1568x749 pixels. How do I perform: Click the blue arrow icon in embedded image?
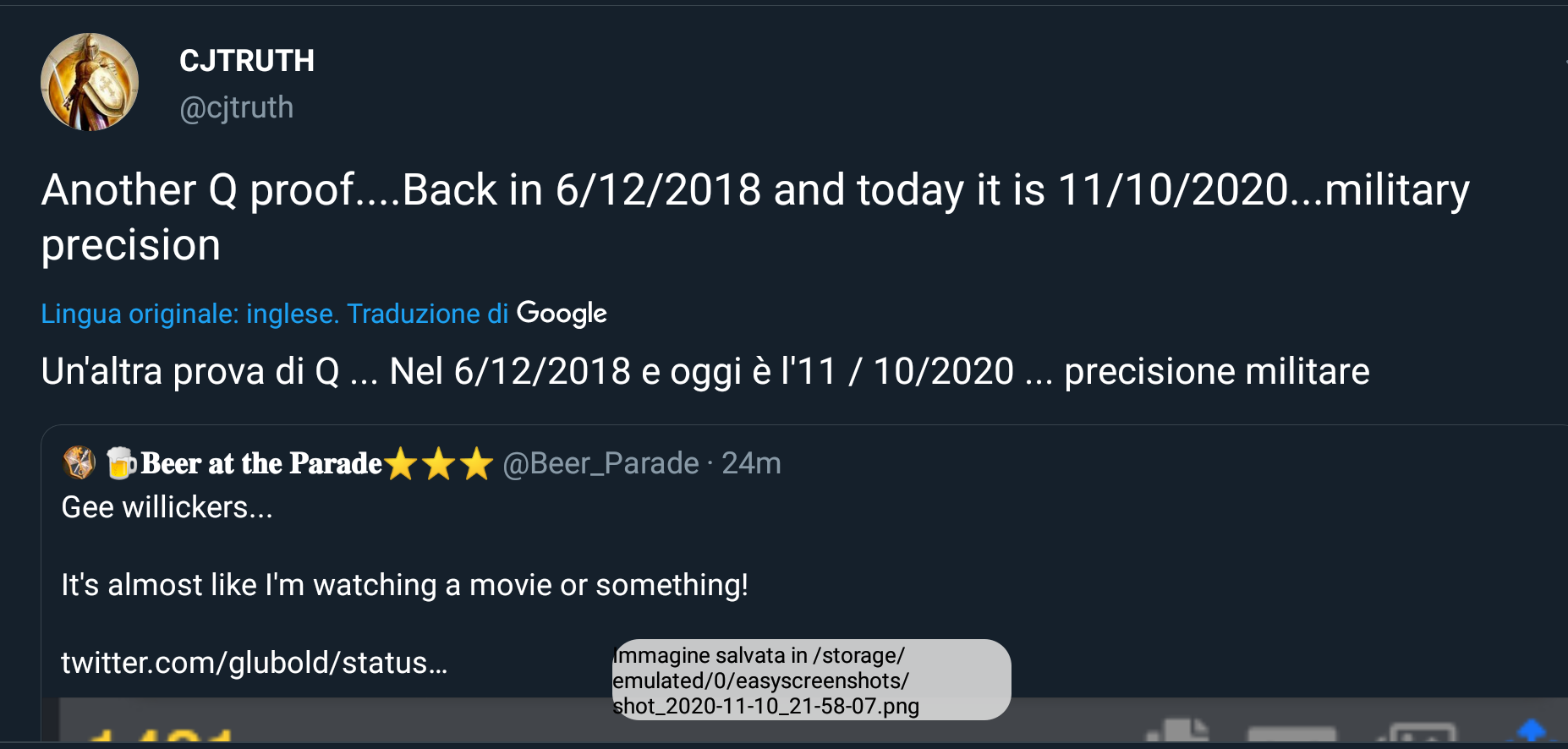[1531, 730]
